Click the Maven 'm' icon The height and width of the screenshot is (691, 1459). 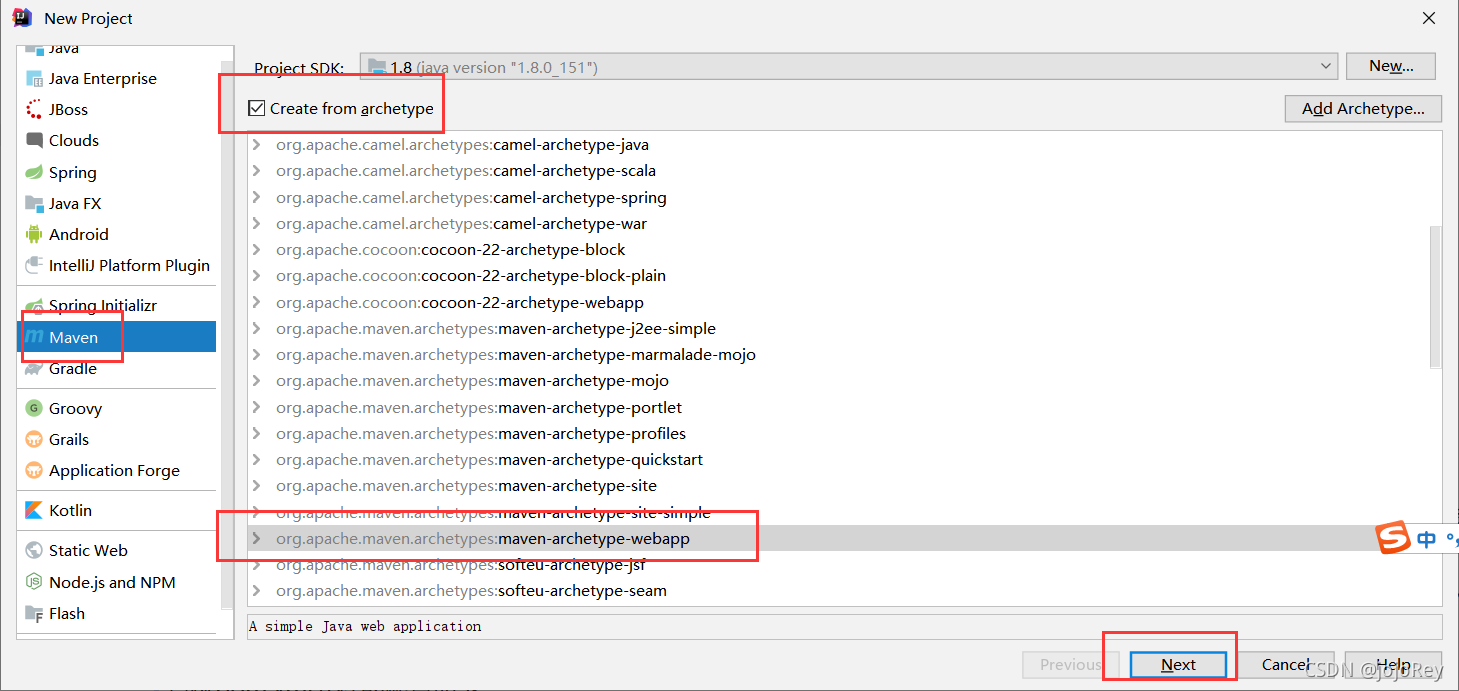point(34,338)
